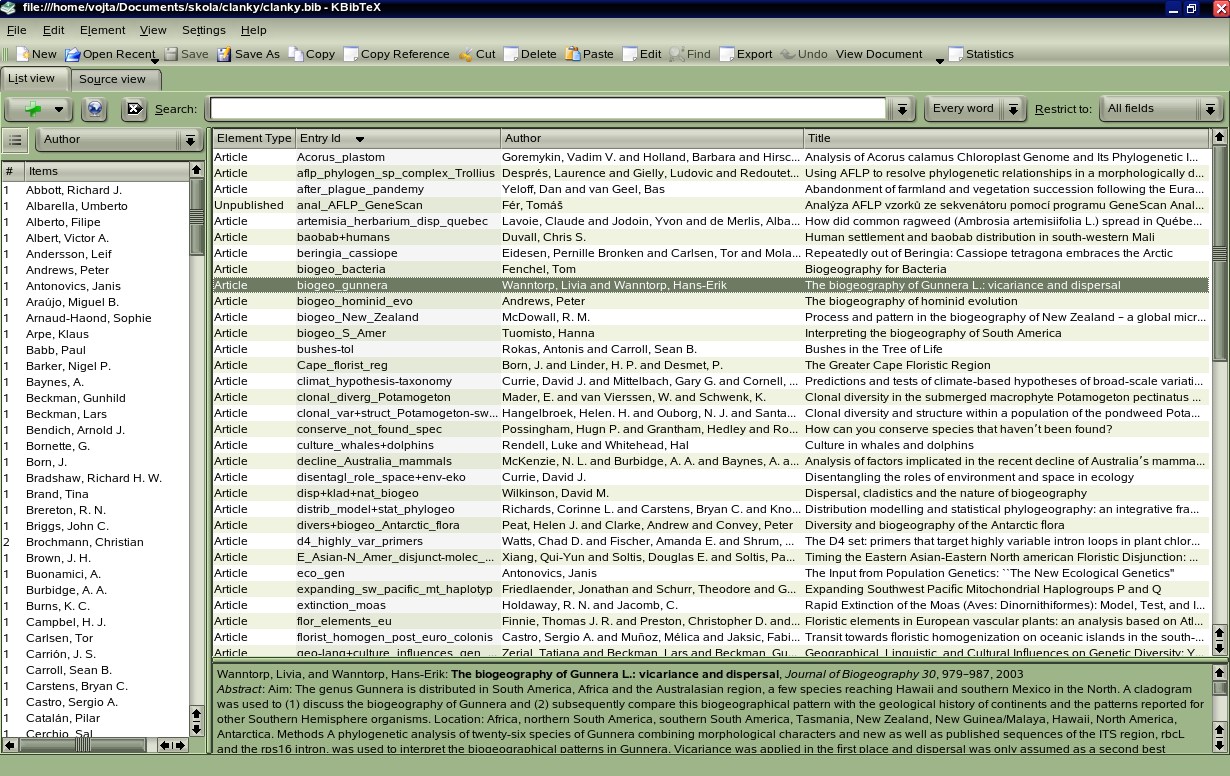Click the Find toolbar icon

(x=677, y=54)
